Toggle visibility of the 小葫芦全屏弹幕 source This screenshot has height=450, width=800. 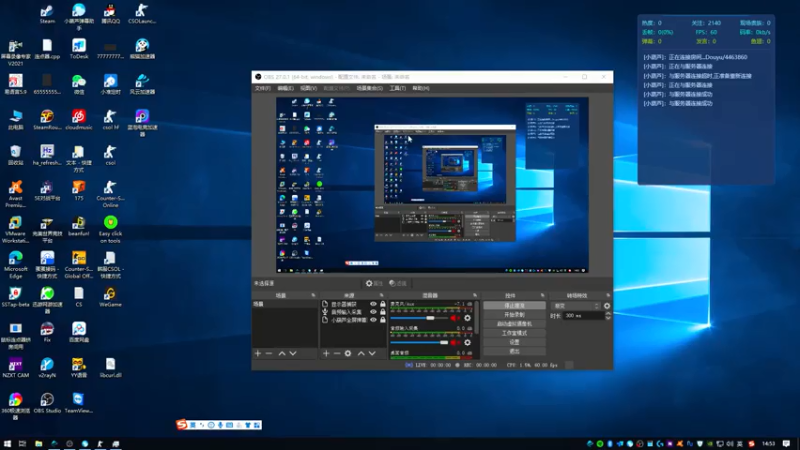pos(373,320)
